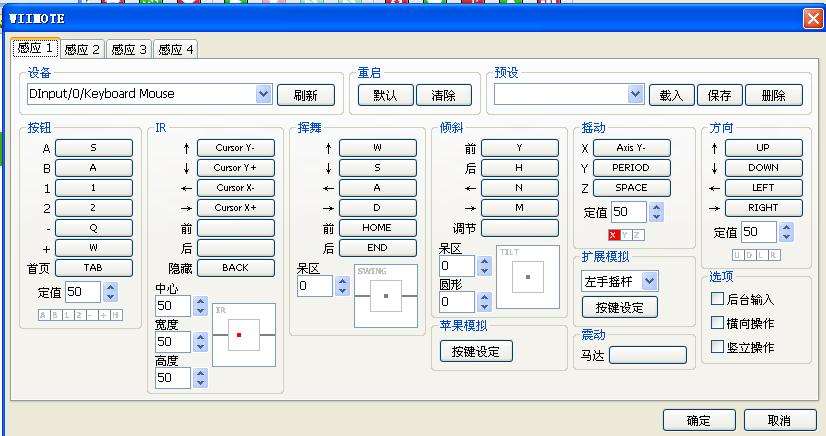
Task: Switch to the 感应 4 tab
Action: point(176,49)
